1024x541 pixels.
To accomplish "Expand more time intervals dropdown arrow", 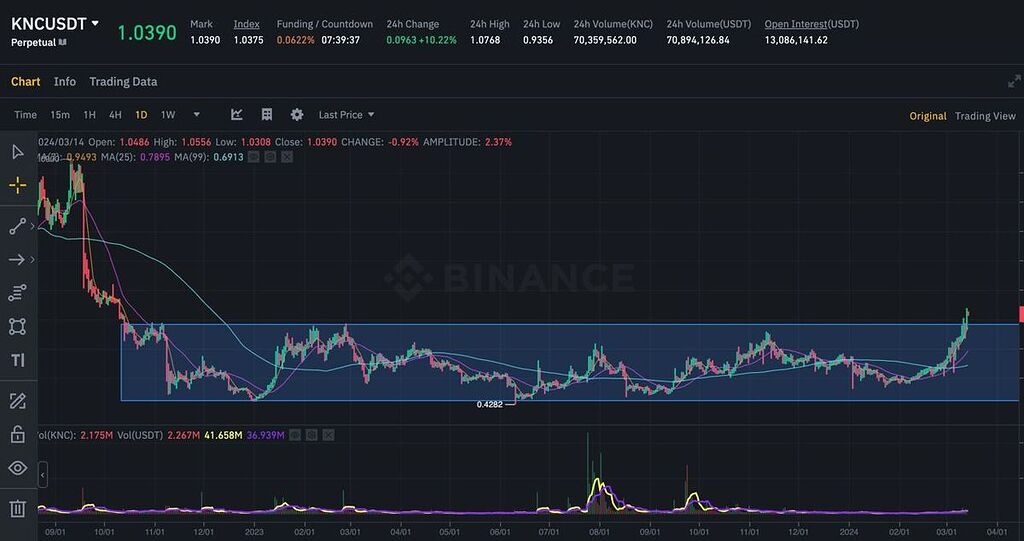I will click(x=197, y=114).
